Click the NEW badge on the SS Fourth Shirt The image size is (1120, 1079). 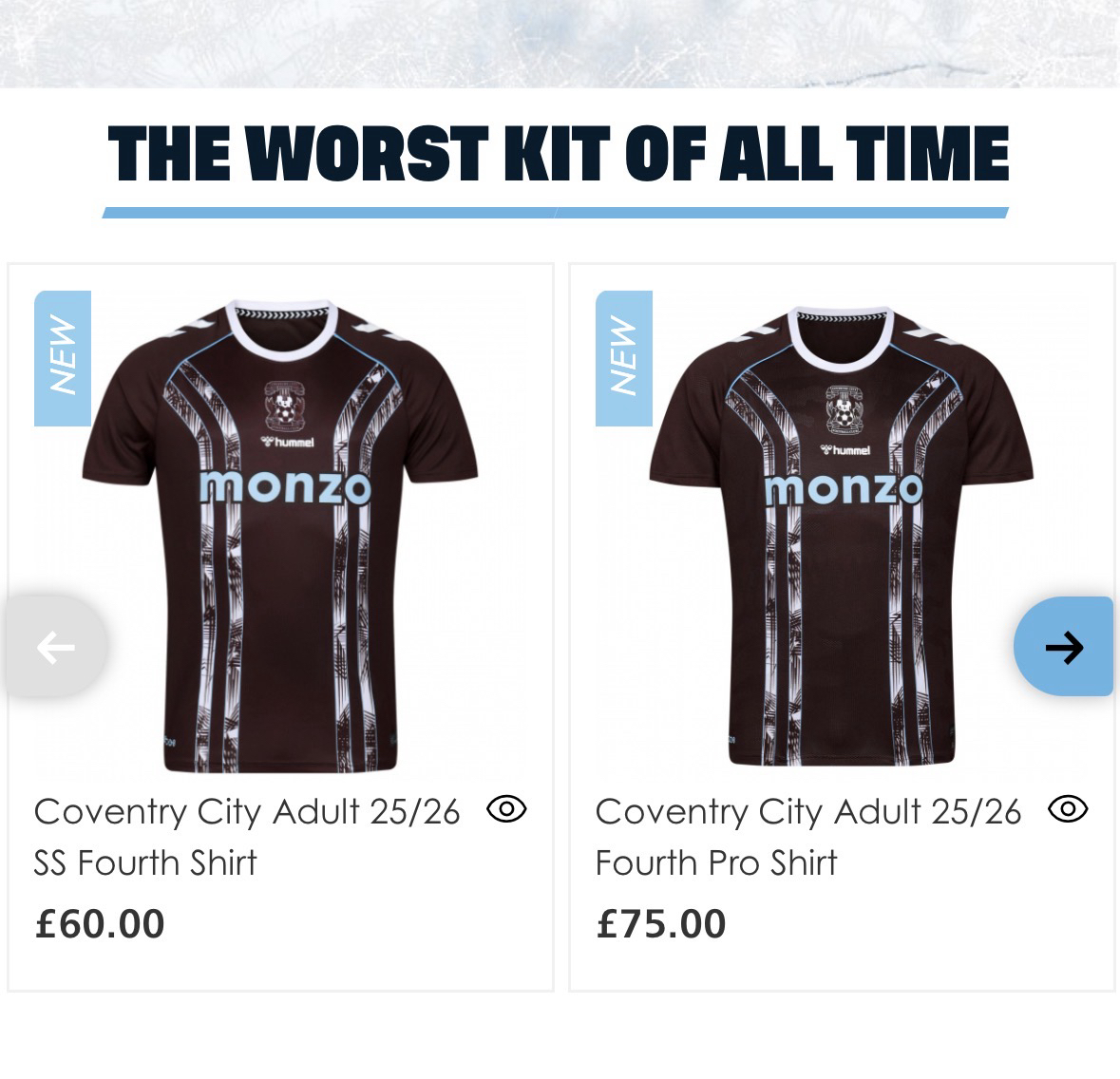point(63,358)
